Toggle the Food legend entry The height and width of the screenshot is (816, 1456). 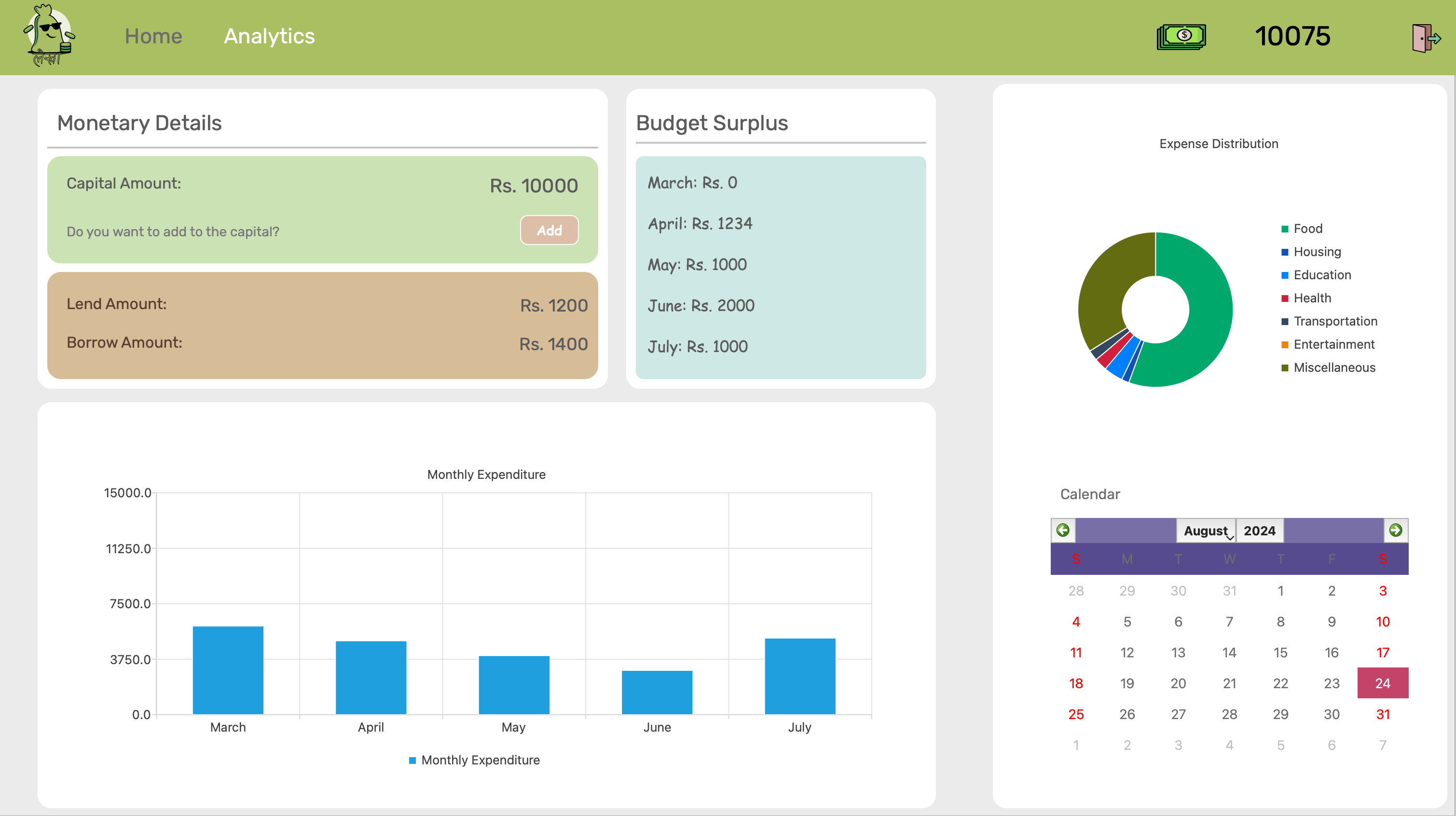[x=1308, y=228]
